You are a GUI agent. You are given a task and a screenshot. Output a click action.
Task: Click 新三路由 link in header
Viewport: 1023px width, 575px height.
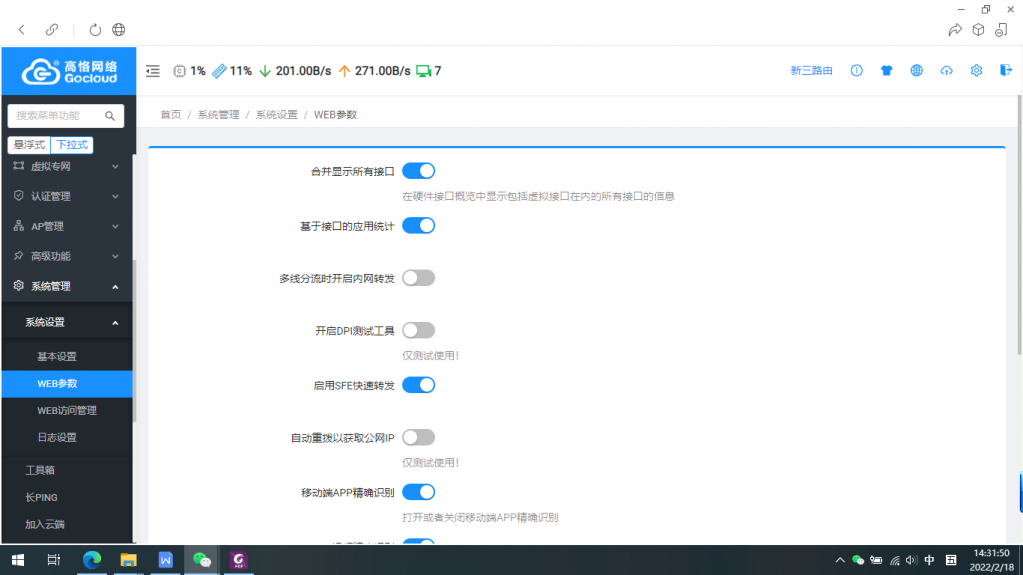(x=811, y=70)
